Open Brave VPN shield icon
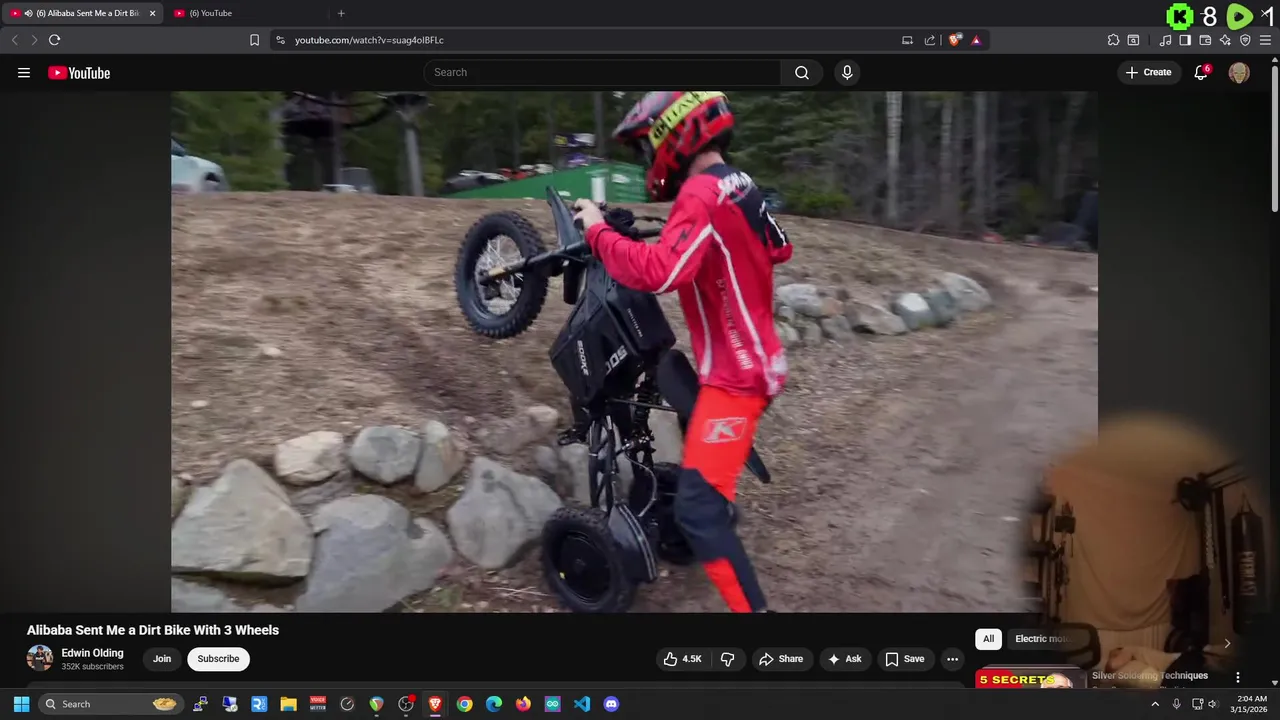This screenshot has width=1280, height=720. point(1245,40)
